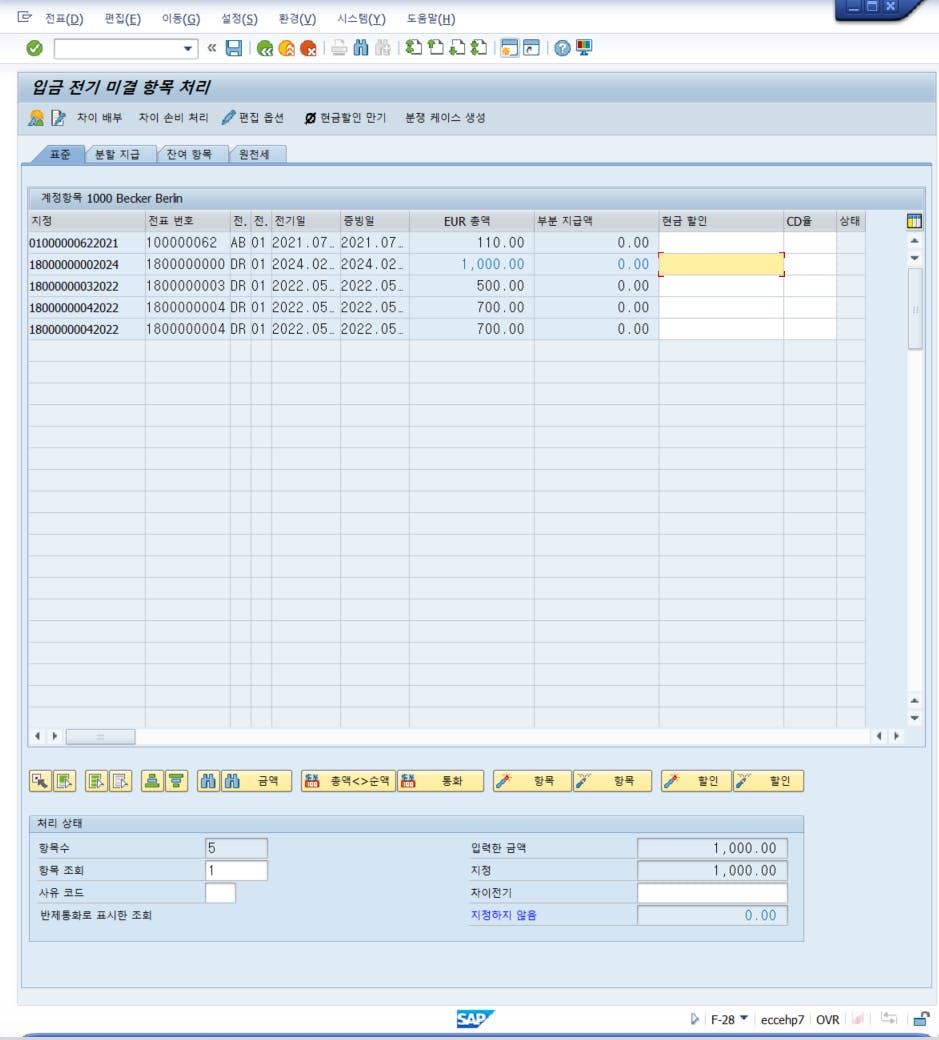The width and height of the screenshot is (939, 1040).
Task: Click the small Find binoculars button left of 금액
Action: pos(208,781)
